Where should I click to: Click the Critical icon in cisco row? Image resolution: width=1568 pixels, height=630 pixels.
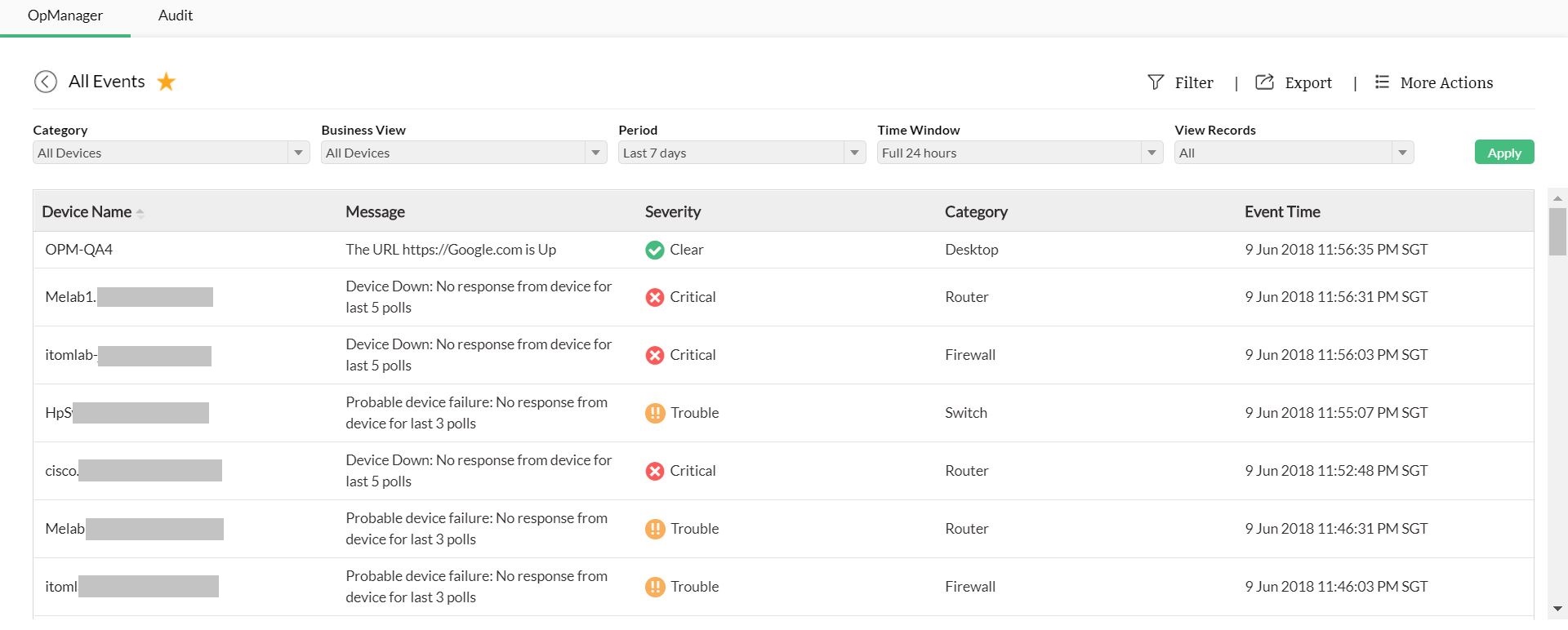point(654,472)
